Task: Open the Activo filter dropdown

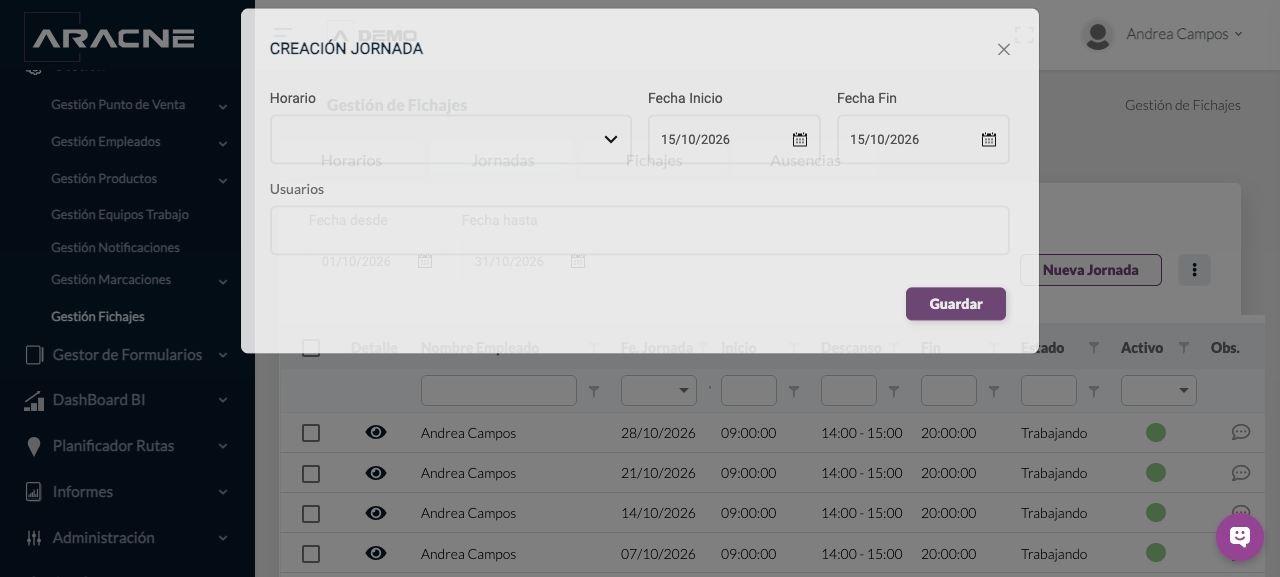Action: coord(1159,390)
